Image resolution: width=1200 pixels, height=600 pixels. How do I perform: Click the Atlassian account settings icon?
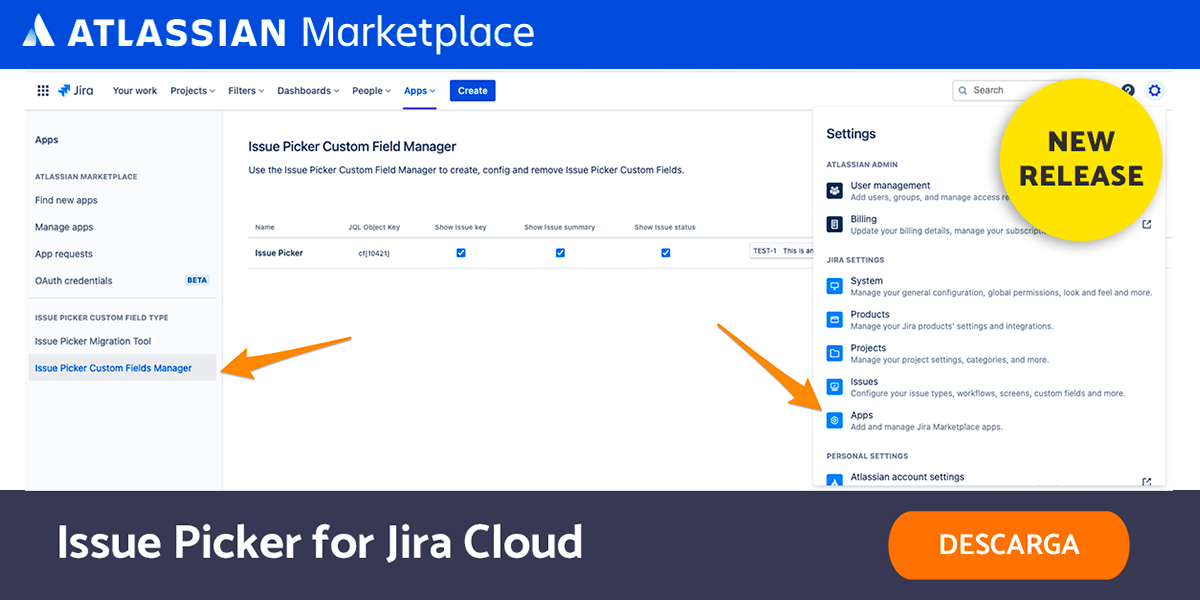835,482
